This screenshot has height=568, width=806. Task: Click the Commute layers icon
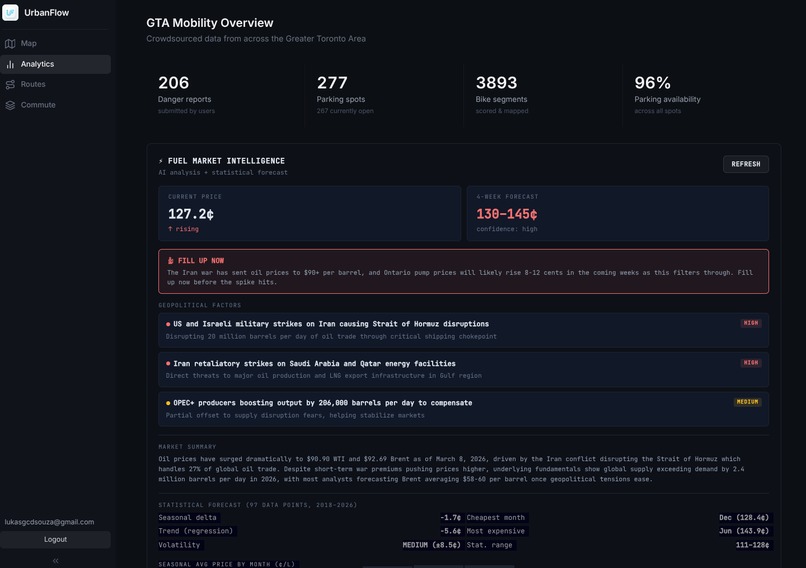[x=10, y=105]
